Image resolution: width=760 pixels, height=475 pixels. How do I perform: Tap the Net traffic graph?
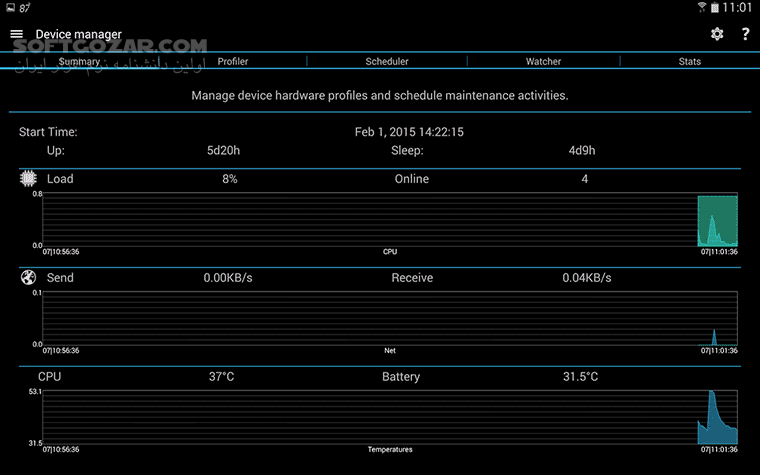[x=390, y=319]
